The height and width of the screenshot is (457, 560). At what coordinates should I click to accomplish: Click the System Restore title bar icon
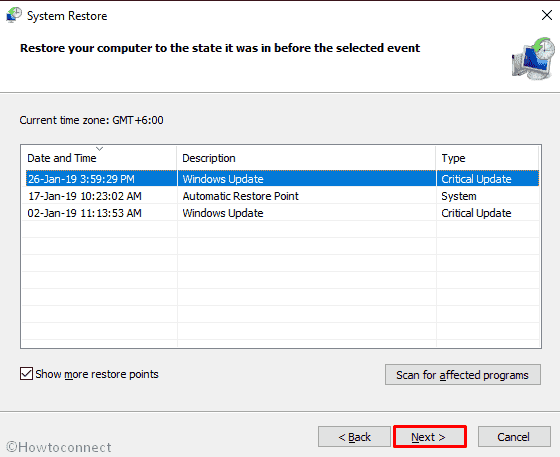coord(14,15)
